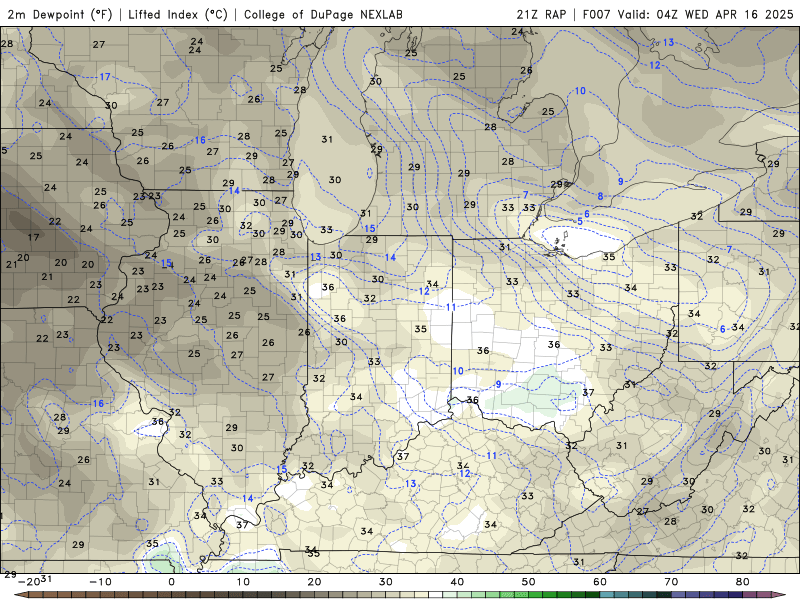
Task: Click the "21Z RAP" model run text
Action: pos(541,14)
